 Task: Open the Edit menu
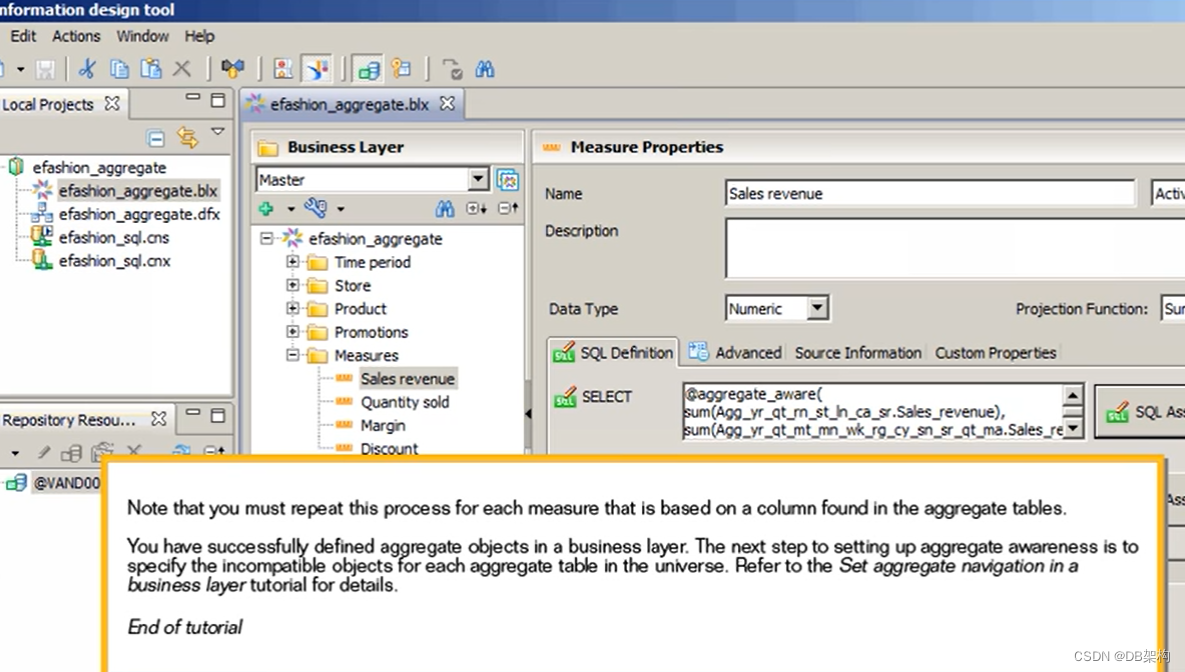click(23, 36)
